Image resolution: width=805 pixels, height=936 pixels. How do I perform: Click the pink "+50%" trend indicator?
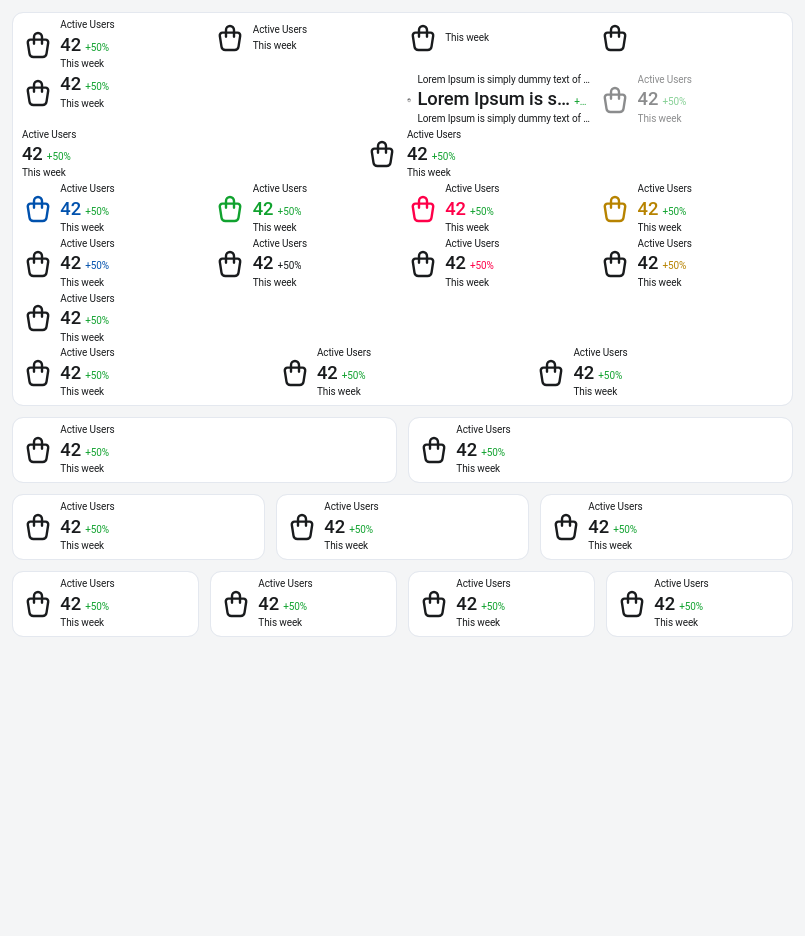(482, 266)
